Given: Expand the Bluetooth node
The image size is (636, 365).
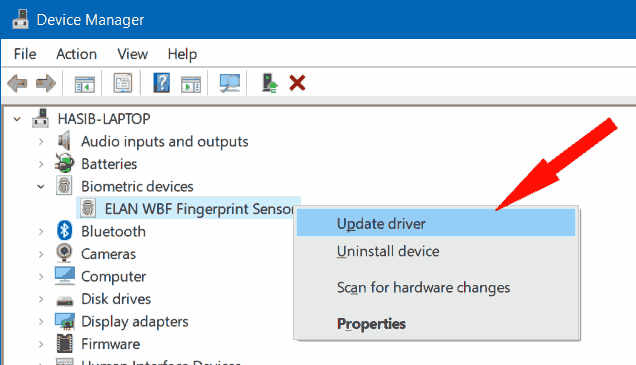Looking at the screenshot, I should click(41, 232).
